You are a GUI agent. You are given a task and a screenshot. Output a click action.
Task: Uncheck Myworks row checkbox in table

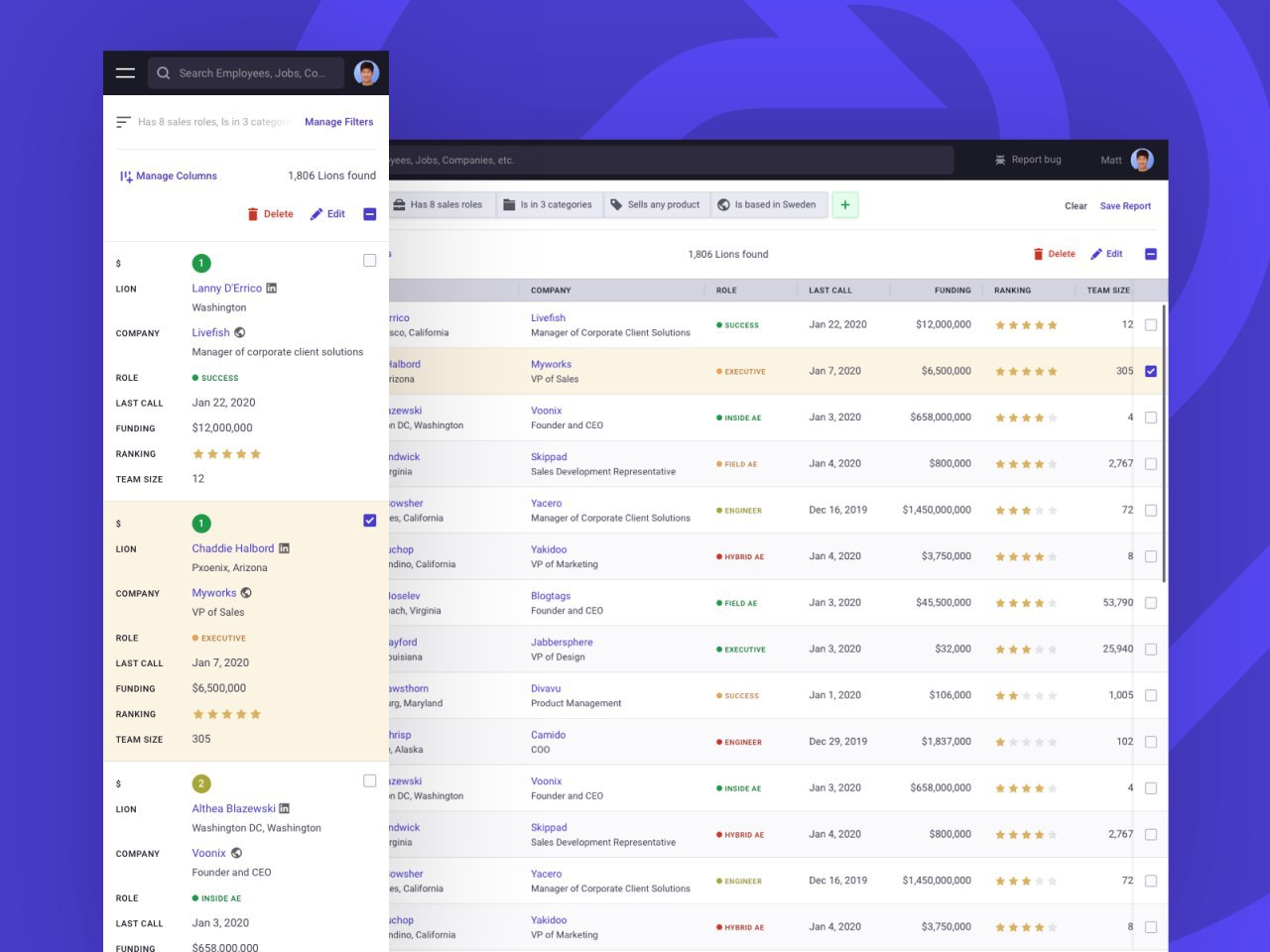[x=1151, y=371]
